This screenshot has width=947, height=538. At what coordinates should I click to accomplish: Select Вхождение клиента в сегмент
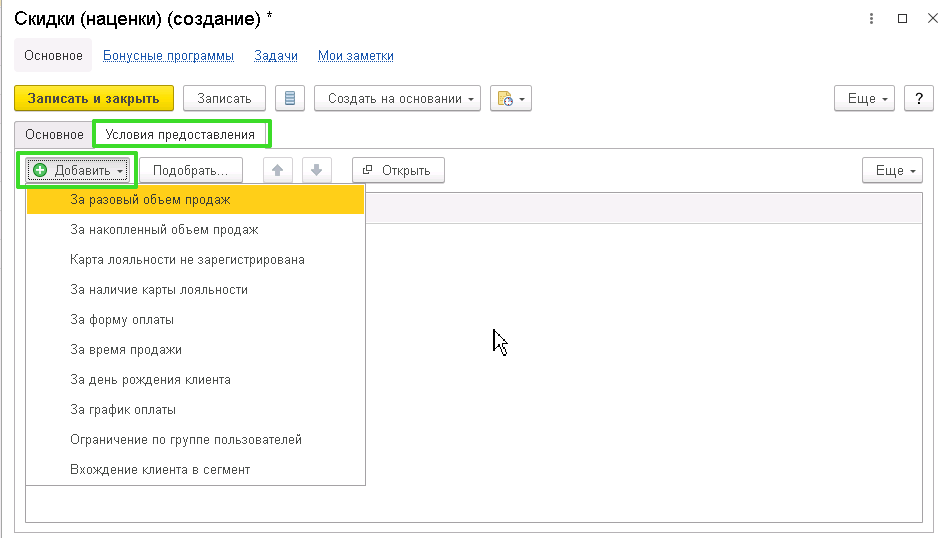click(196, 470)
